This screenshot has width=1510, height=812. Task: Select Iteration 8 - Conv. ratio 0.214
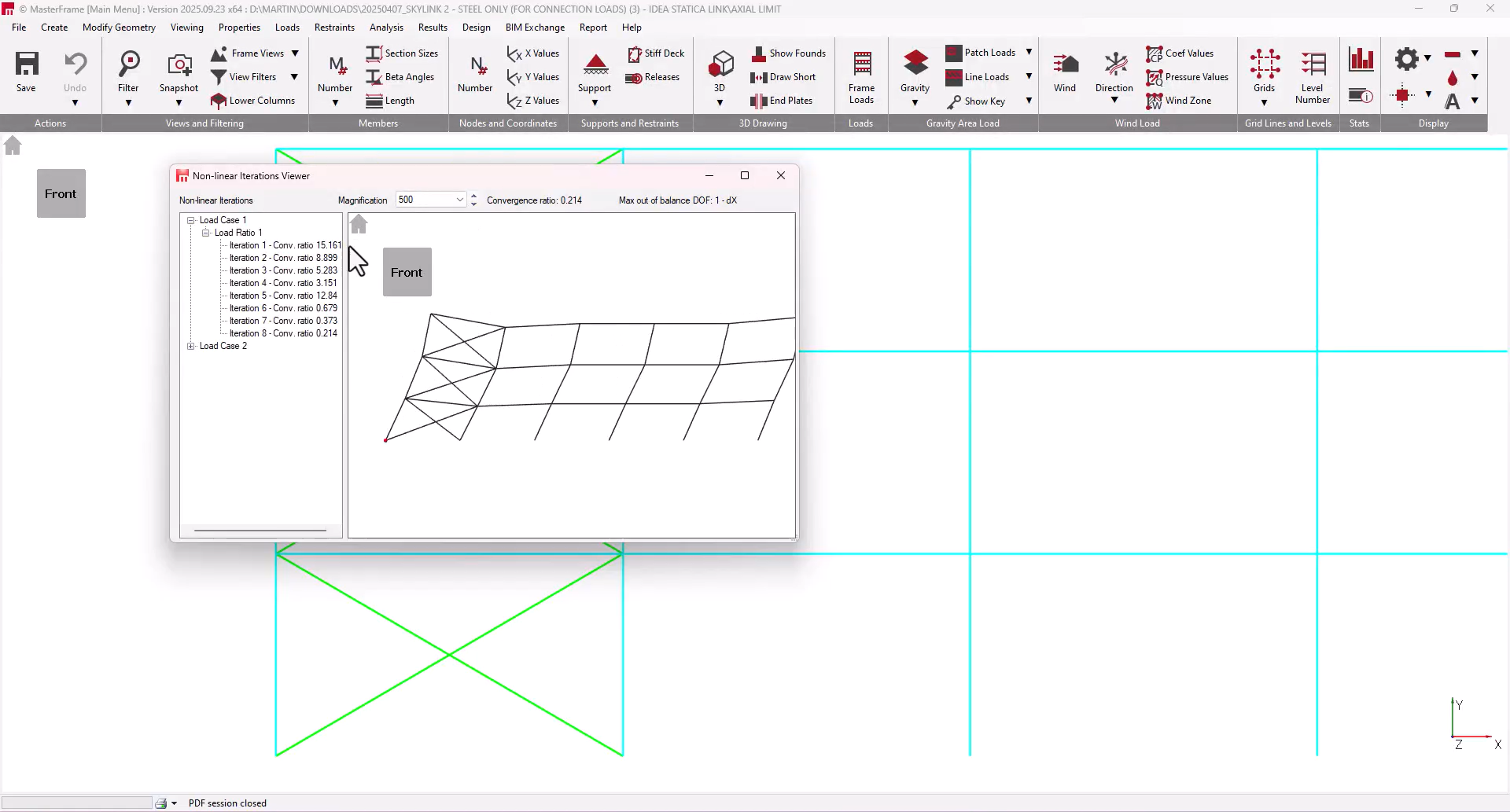283,333
